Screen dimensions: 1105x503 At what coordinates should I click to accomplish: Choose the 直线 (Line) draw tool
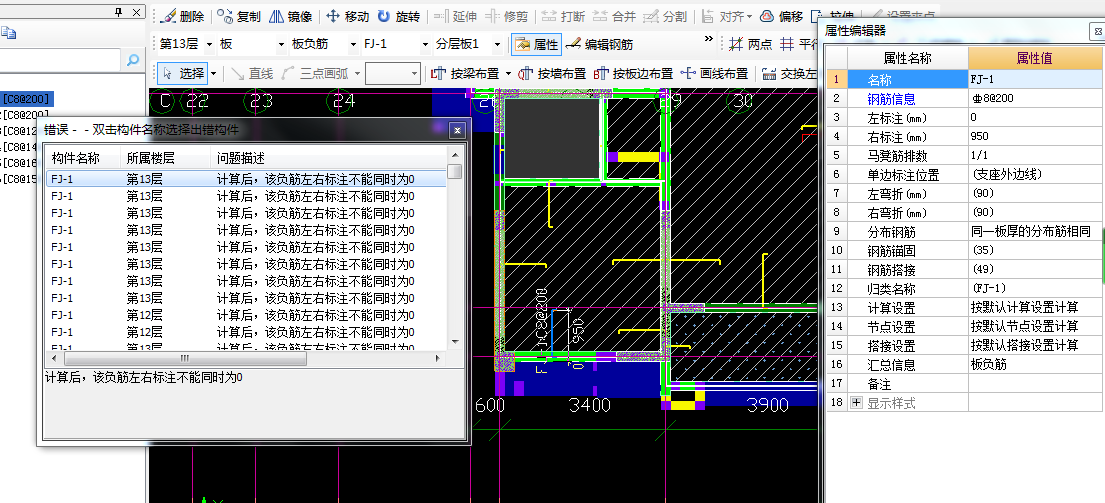pyautogui.click(x=252, y=73)
